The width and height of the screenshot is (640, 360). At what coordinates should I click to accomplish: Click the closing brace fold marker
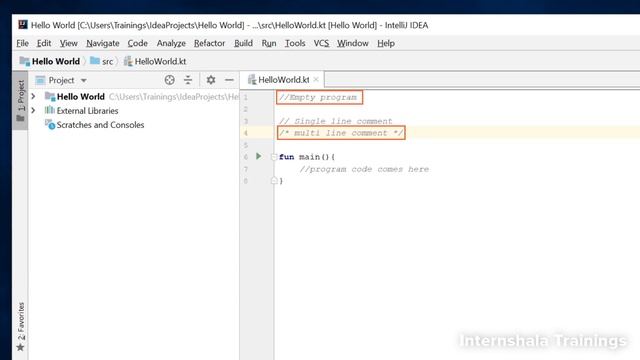point(274,180)
